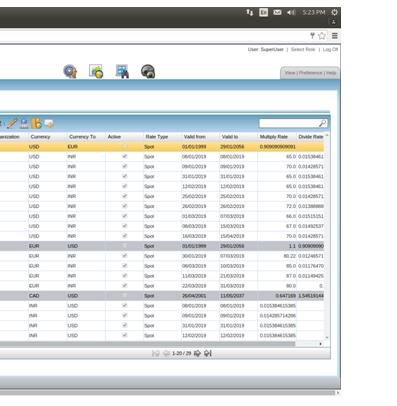
Task: Select the 72.0 multiply rate cell
Action: tap(277, 206)
